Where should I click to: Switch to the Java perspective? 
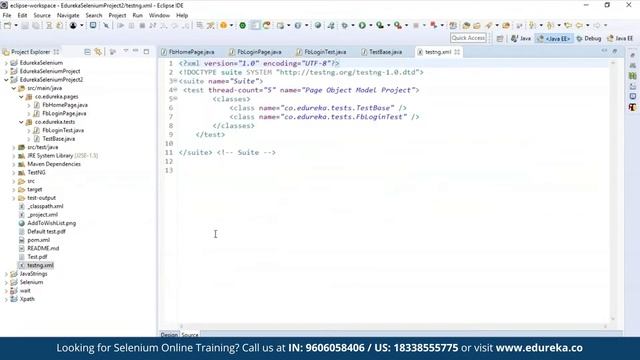tap(521, 38)
